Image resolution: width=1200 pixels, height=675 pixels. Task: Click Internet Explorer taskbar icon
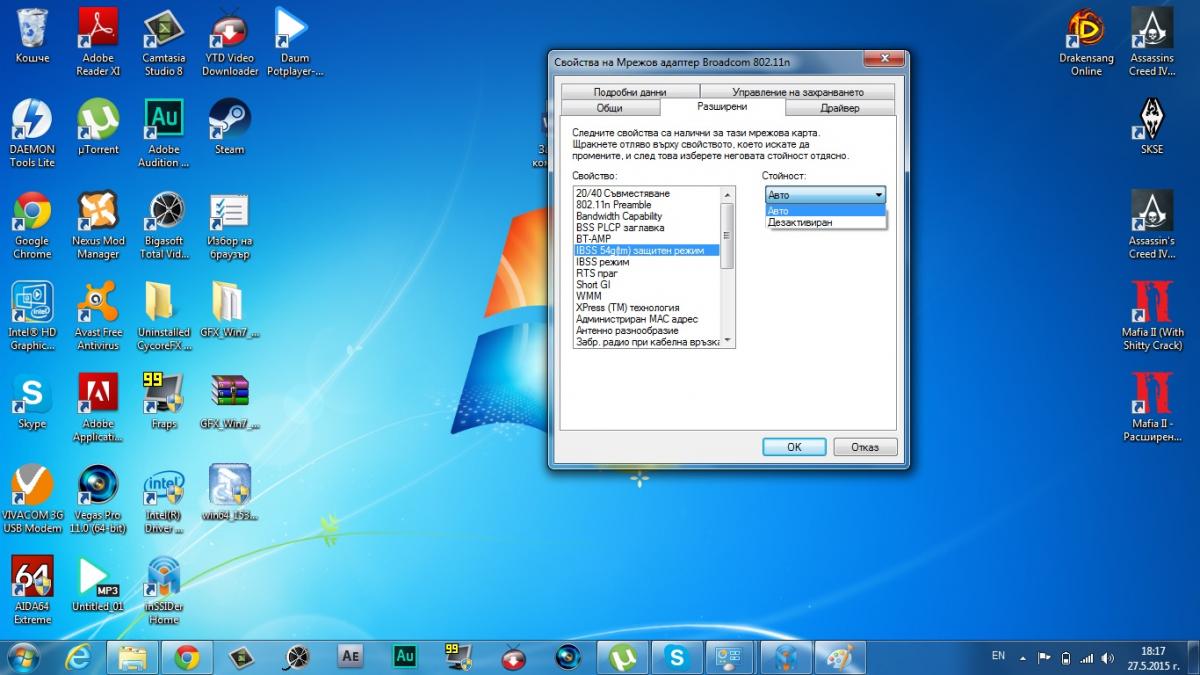click(78, 657)
